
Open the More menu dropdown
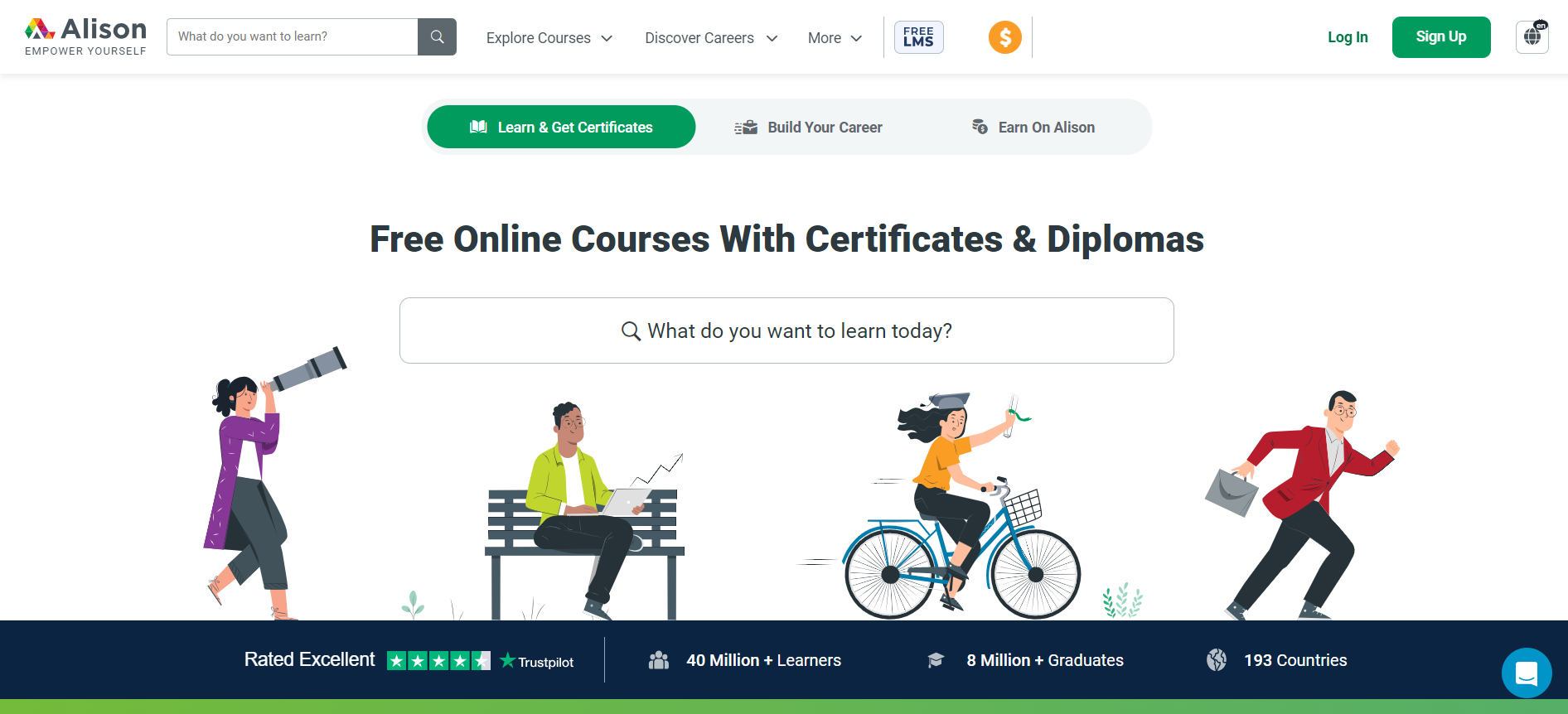click(x=835, y=38)
